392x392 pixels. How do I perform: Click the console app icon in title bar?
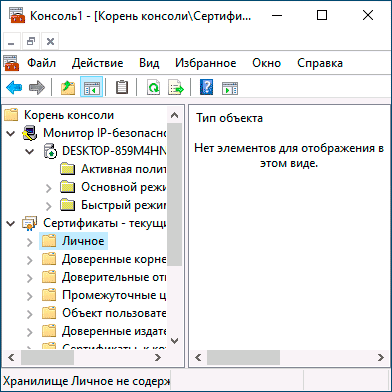click(17, 15)
